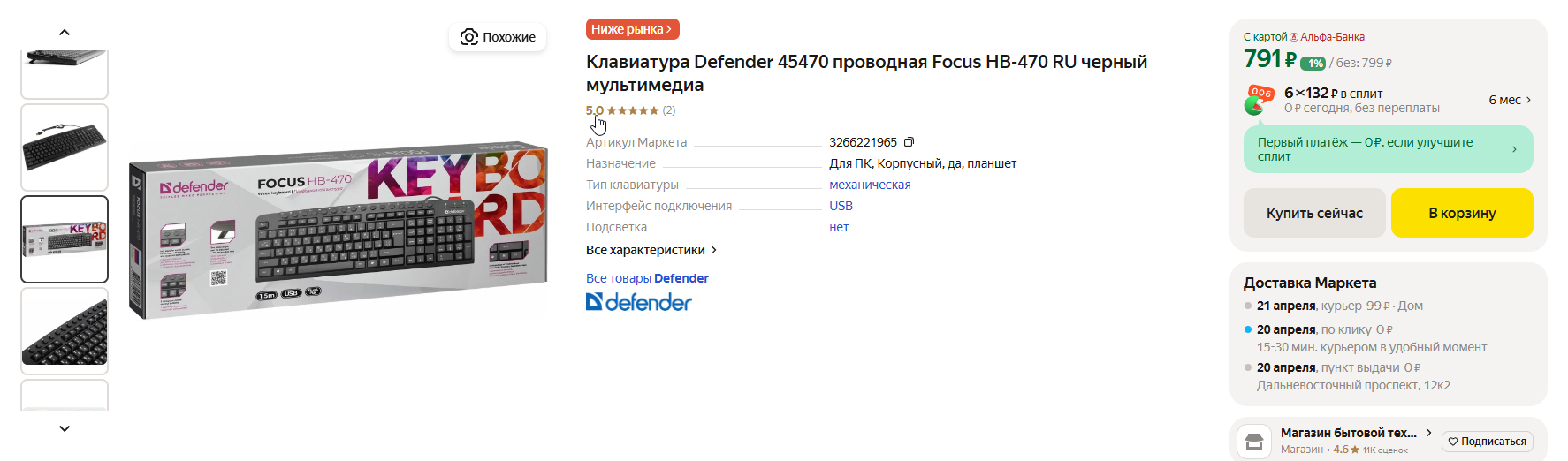
Task: Select the close-up keys thumbnail
Action: (x=65, y=331)
